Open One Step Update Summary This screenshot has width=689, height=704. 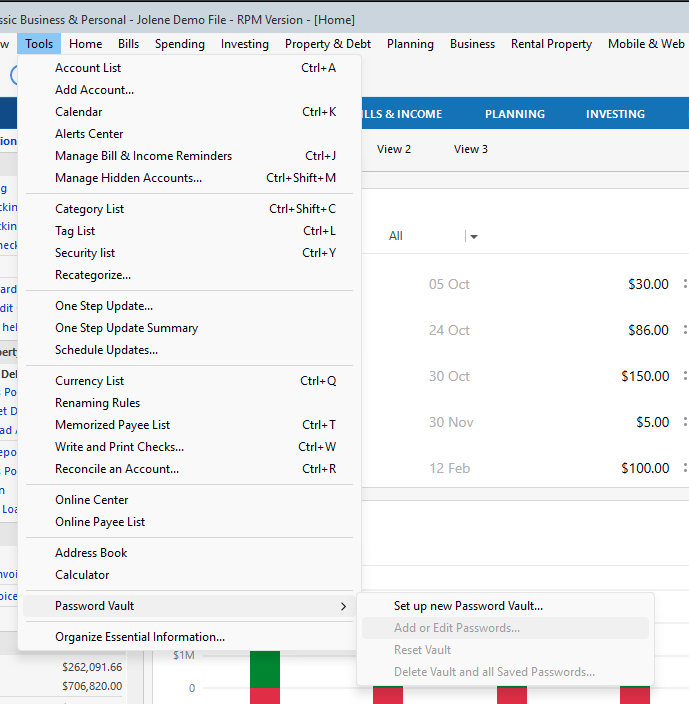(x=189, y=328)
